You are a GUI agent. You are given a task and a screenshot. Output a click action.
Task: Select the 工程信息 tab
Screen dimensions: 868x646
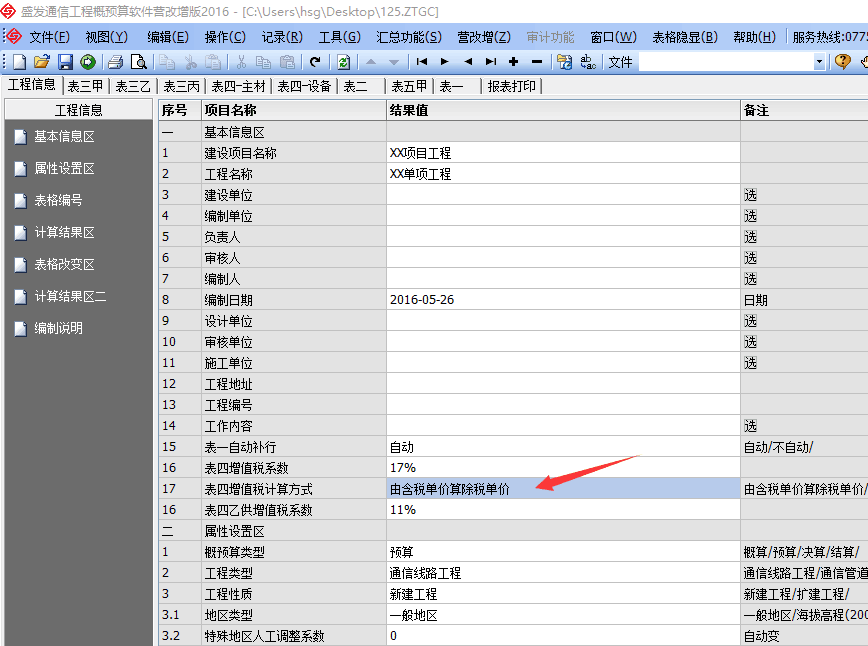32,85
